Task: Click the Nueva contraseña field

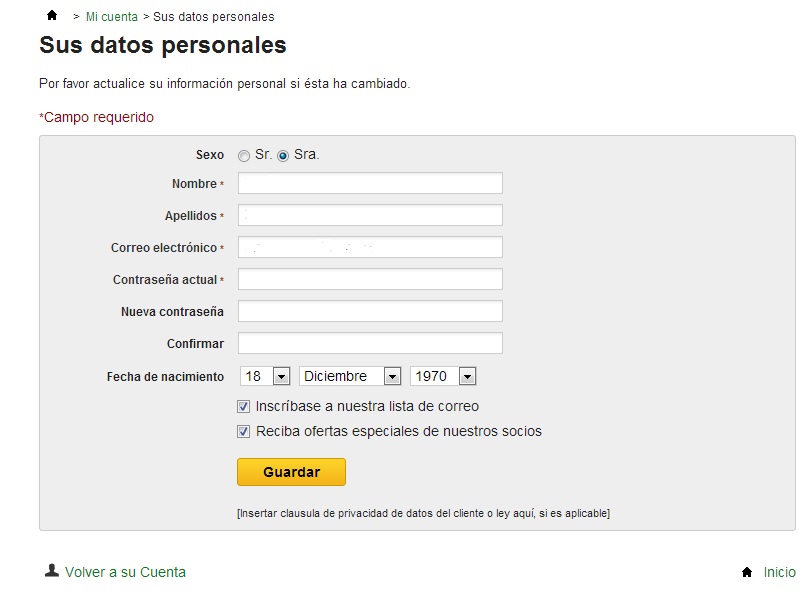Action: coord(370,311)
